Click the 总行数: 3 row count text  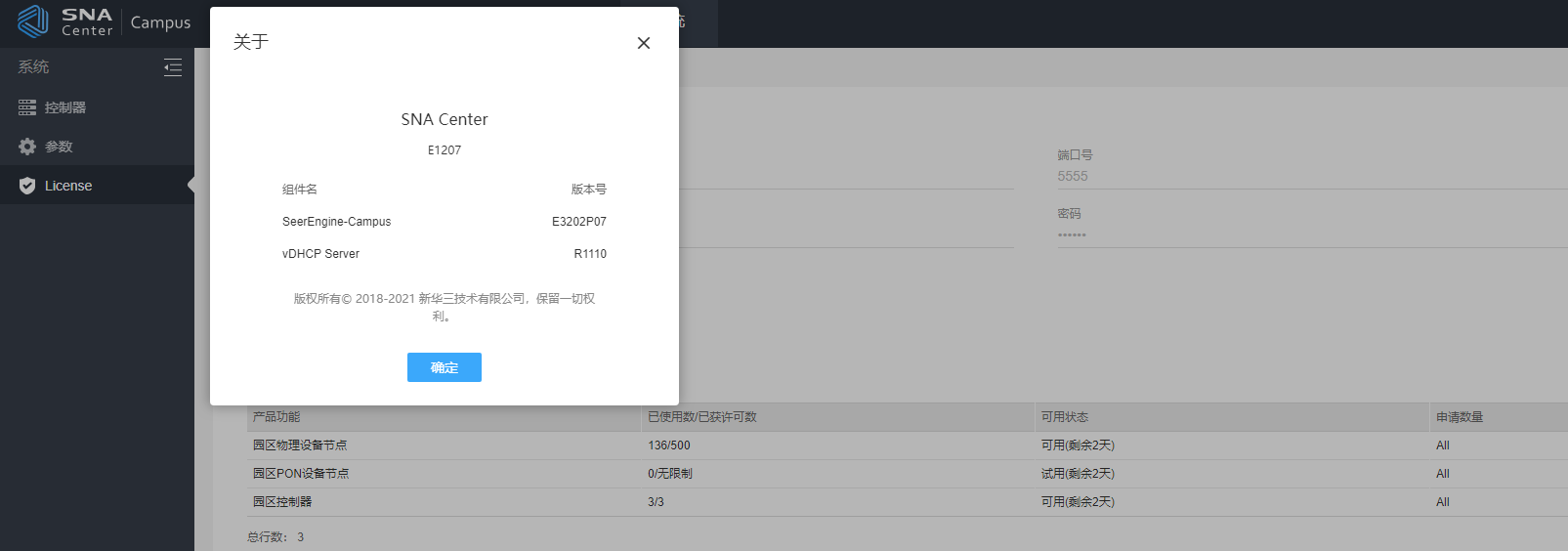pos(275,537)
